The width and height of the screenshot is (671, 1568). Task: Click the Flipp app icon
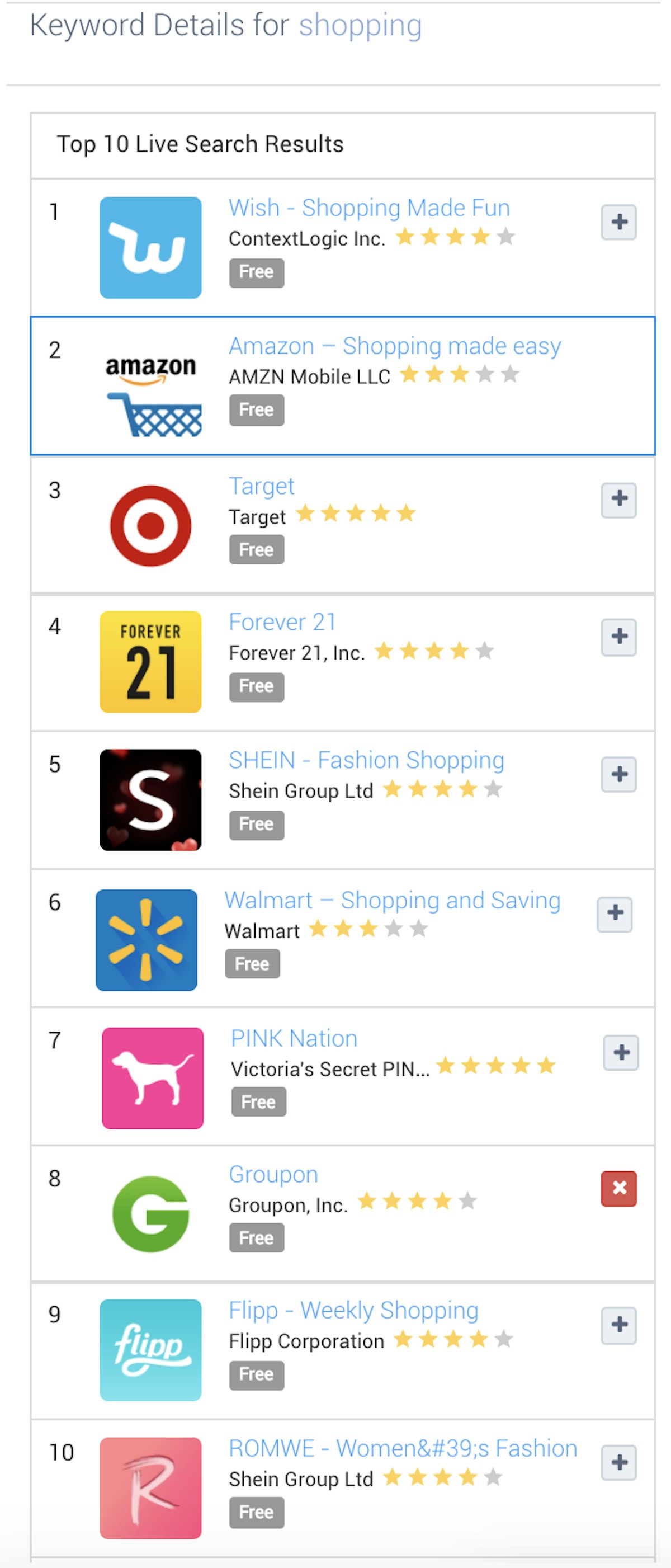point(150,1349)
